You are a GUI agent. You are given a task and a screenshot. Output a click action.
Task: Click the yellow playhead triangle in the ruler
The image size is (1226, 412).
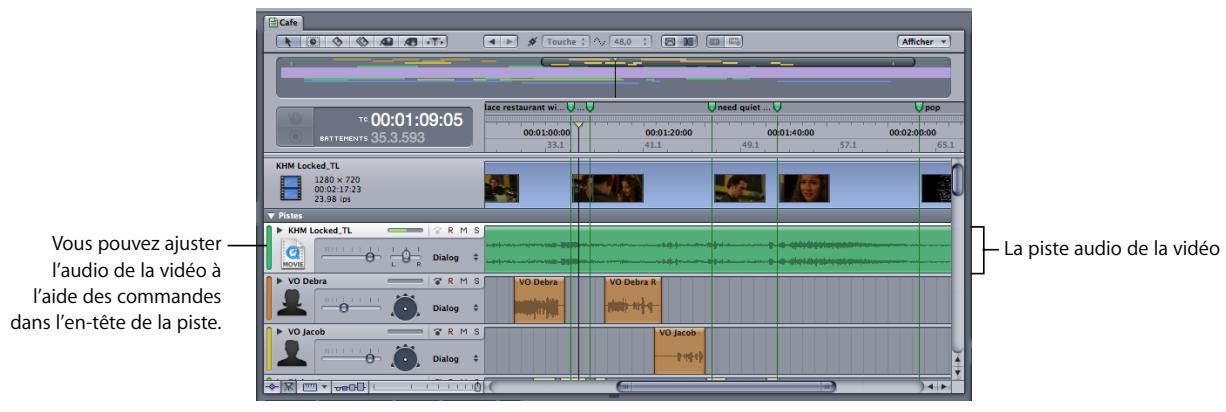(578, 124)
